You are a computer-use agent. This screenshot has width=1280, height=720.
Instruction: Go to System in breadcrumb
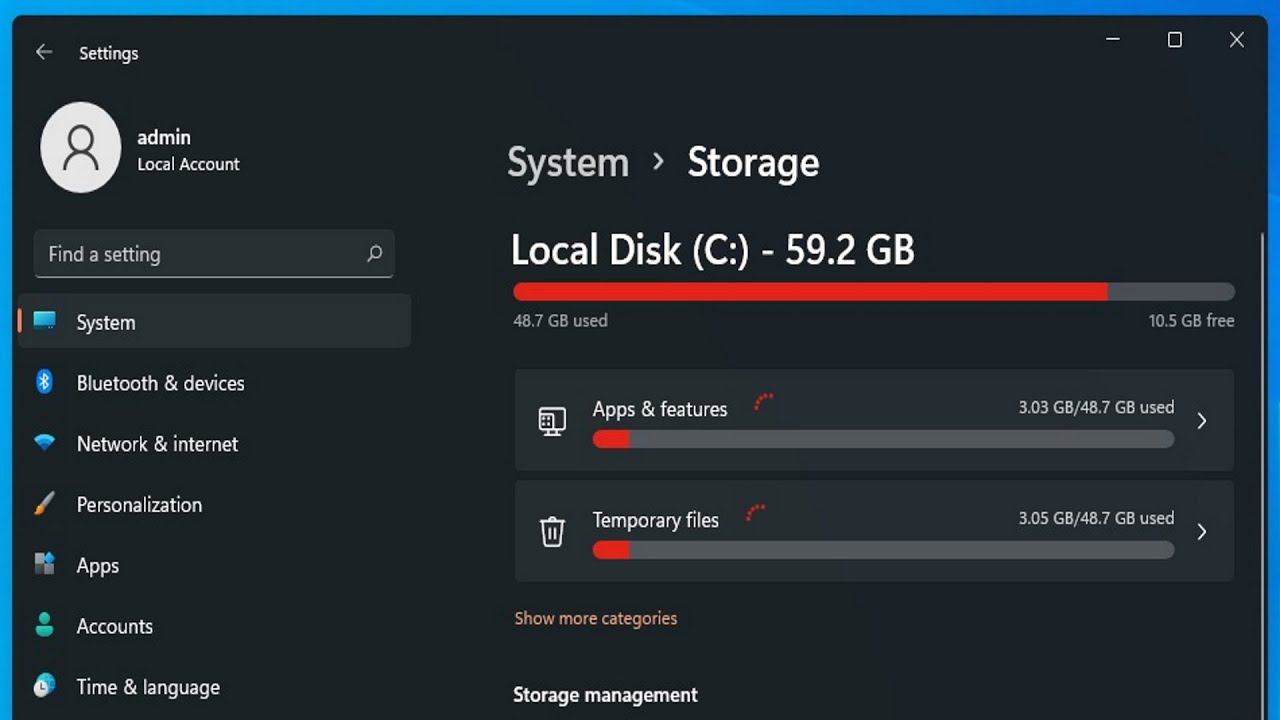pyautogui.click(x=568, y=163)
